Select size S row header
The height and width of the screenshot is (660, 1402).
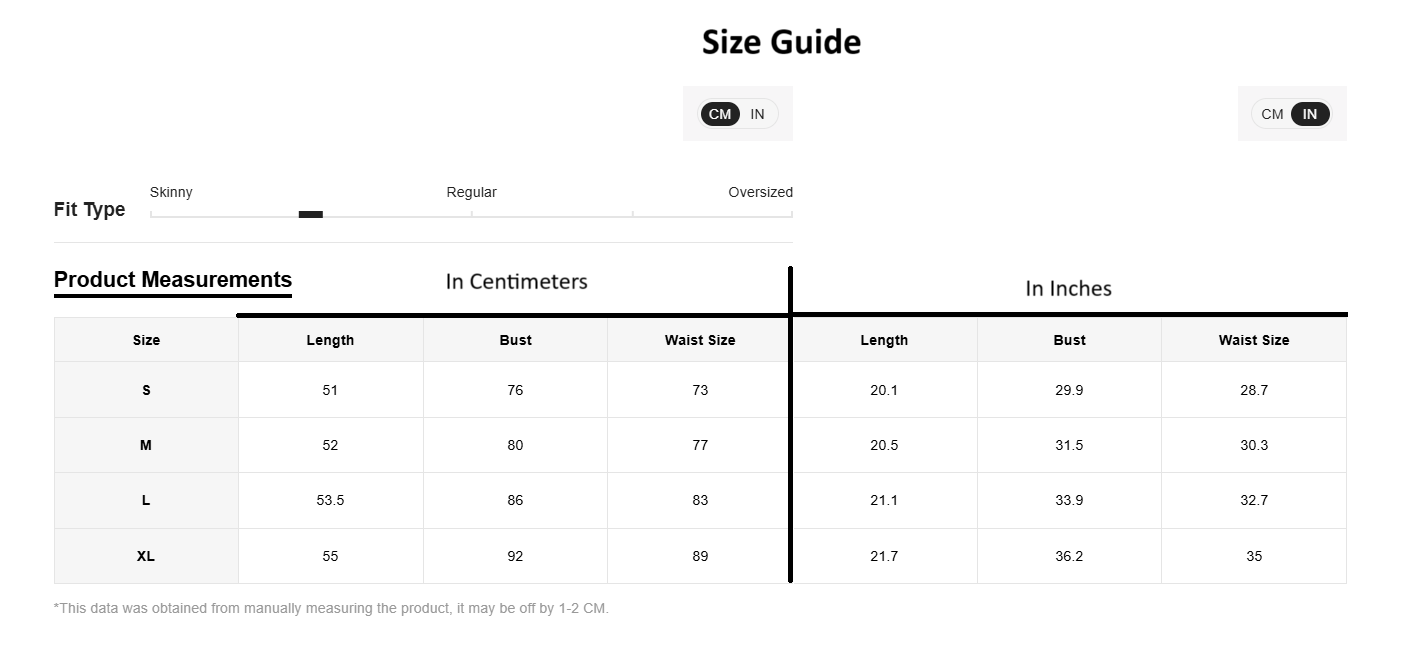tap(146, 389)
